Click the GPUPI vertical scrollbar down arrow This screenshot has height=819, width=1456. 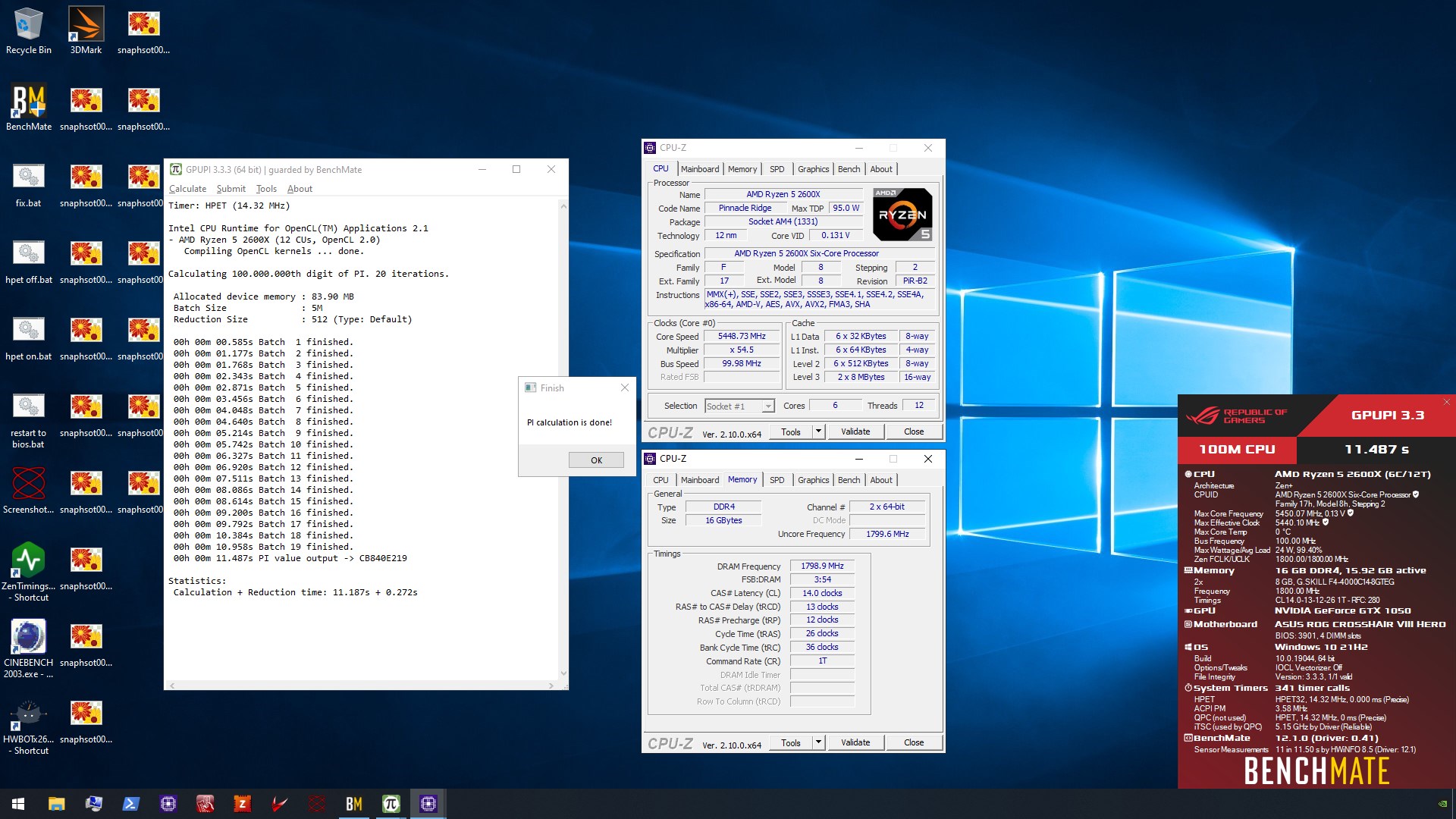coord(563,673)
